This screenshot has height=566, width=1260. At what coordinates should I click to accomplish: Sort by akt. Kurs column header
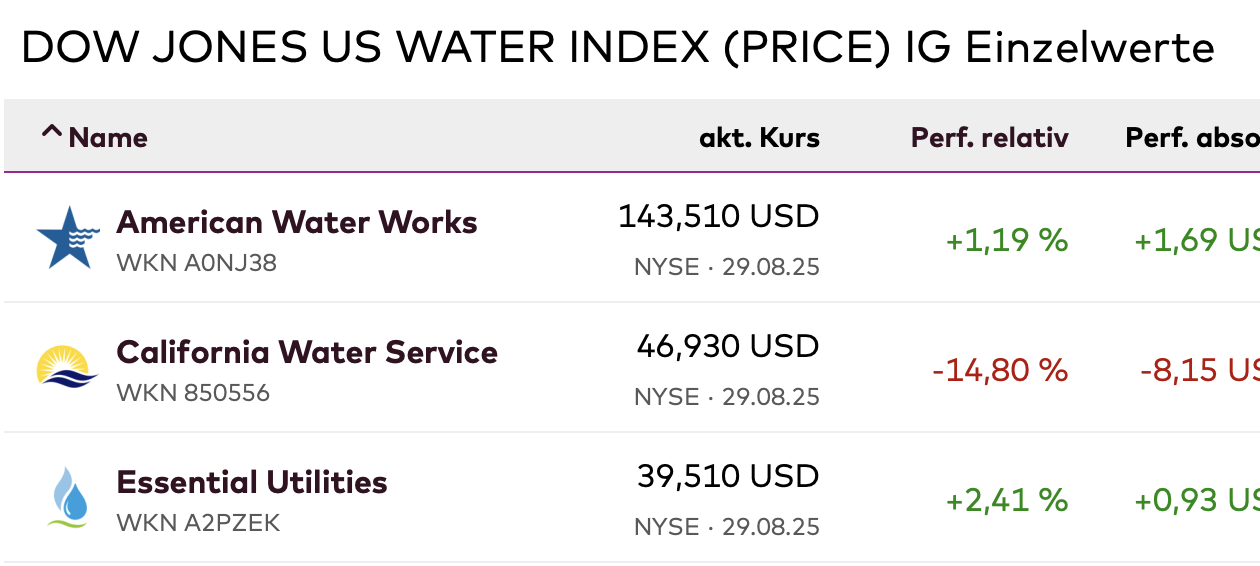click(759, 138)
